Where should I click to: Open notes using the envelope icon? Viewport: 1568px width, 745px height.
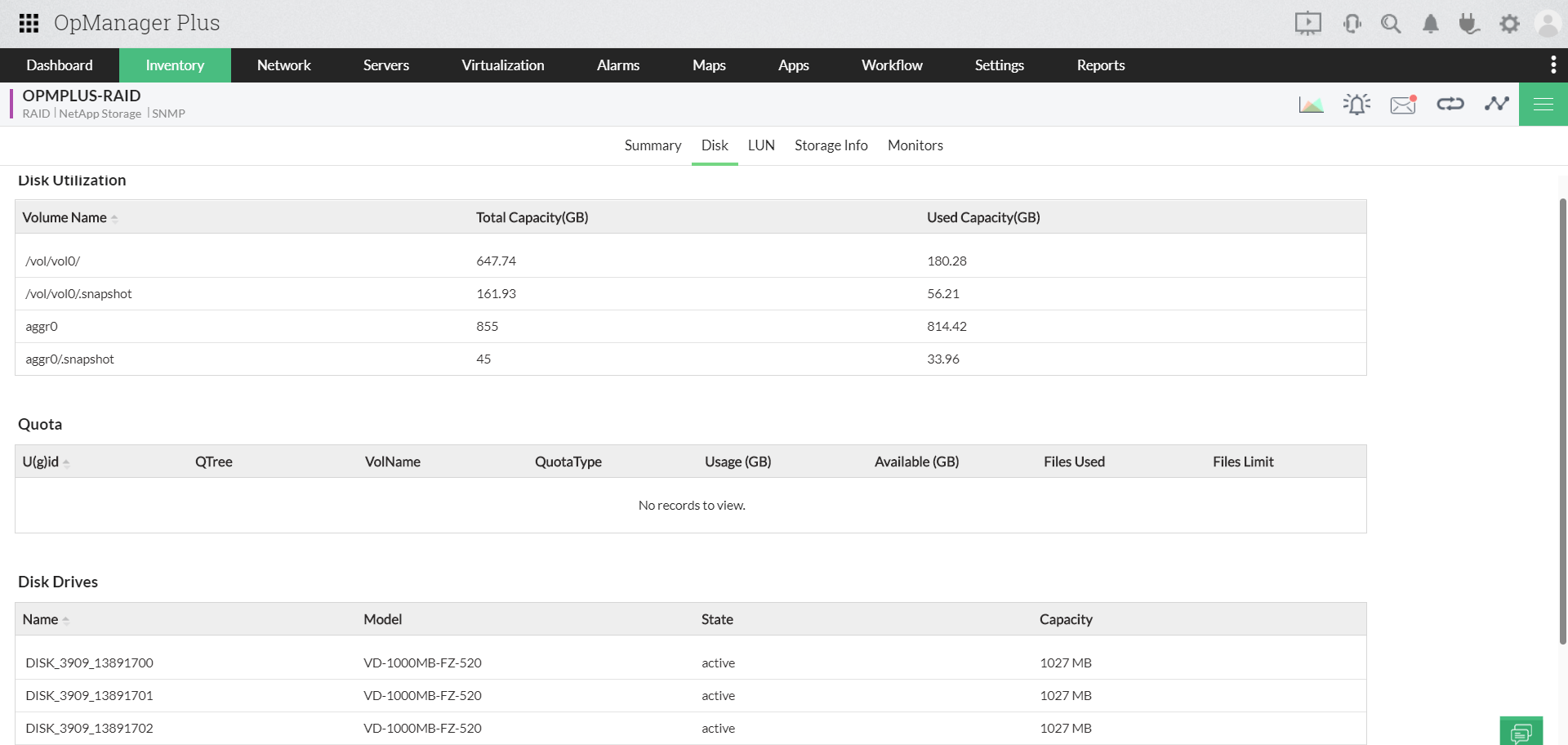[1402, 104]
